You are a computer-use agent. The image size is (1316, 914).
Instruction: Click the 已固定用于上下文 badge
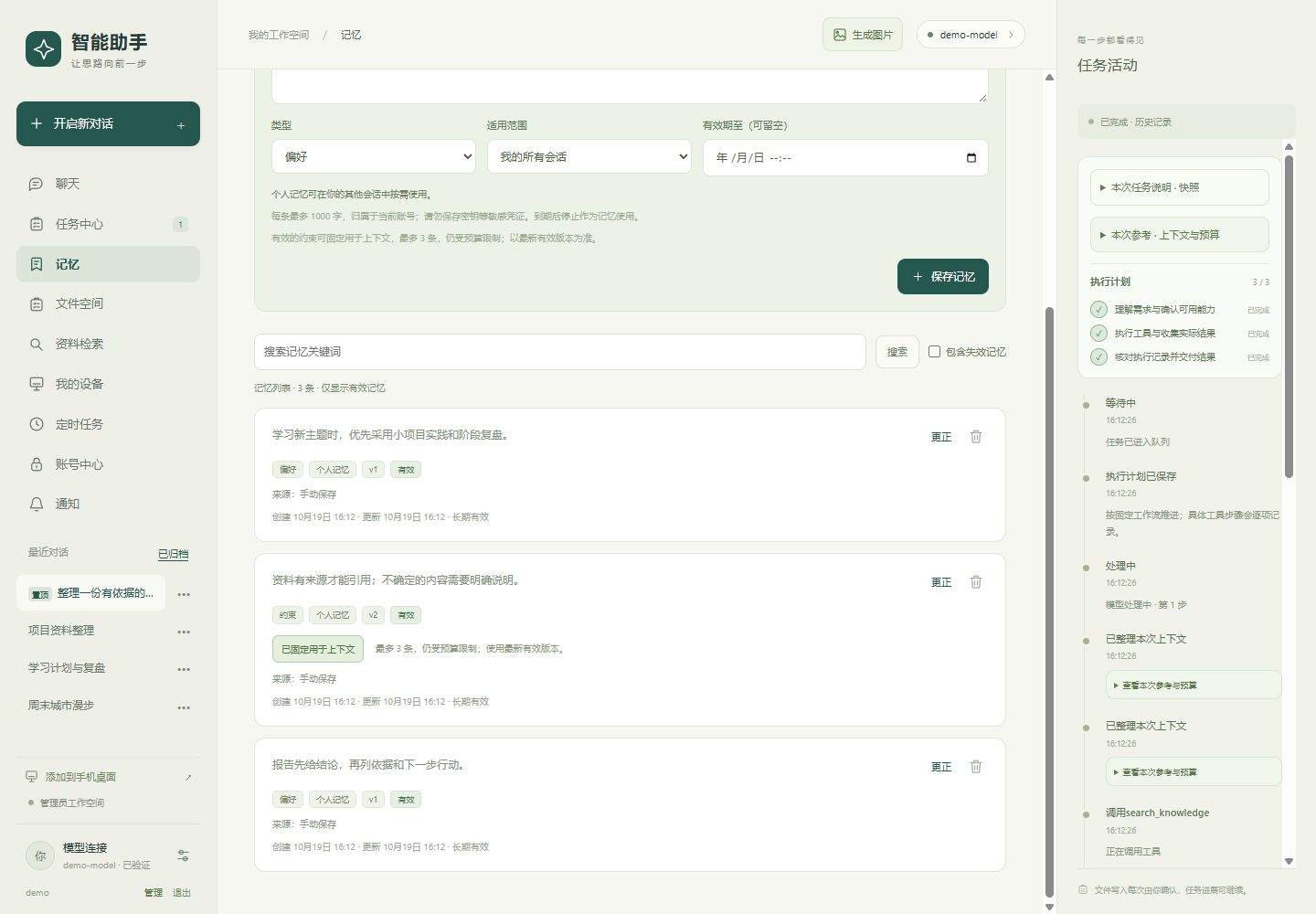[318, 649]
